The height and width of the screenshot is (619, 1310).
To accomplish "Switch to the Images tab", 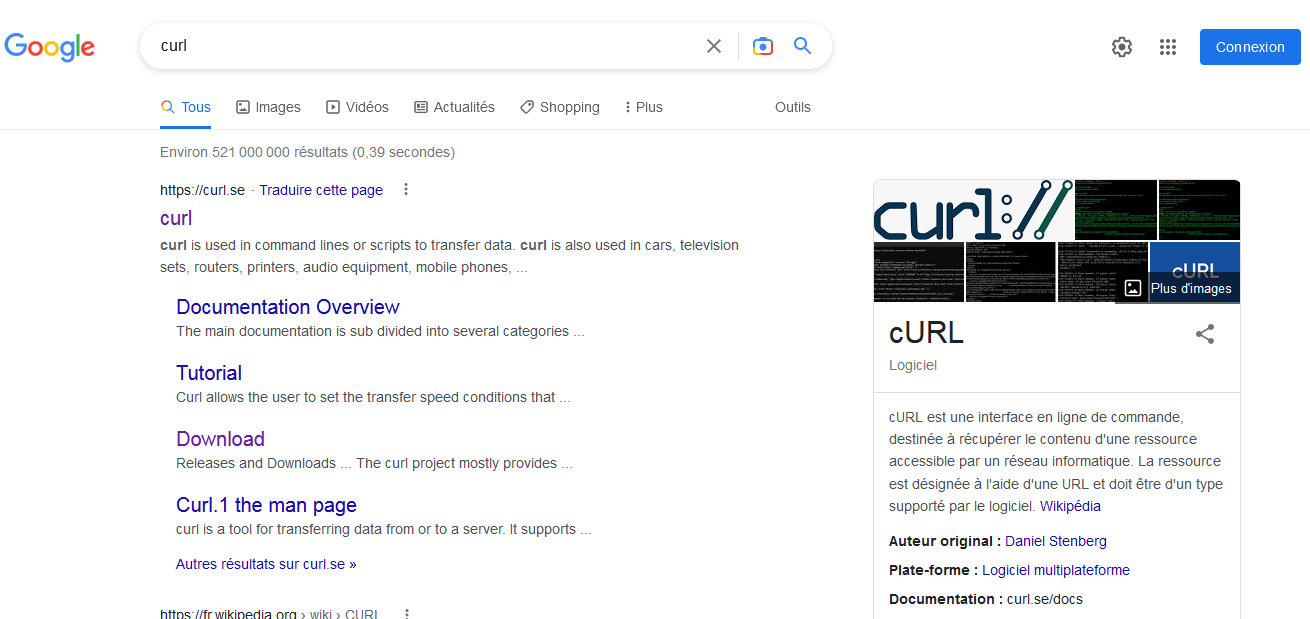I will (268, 107).
